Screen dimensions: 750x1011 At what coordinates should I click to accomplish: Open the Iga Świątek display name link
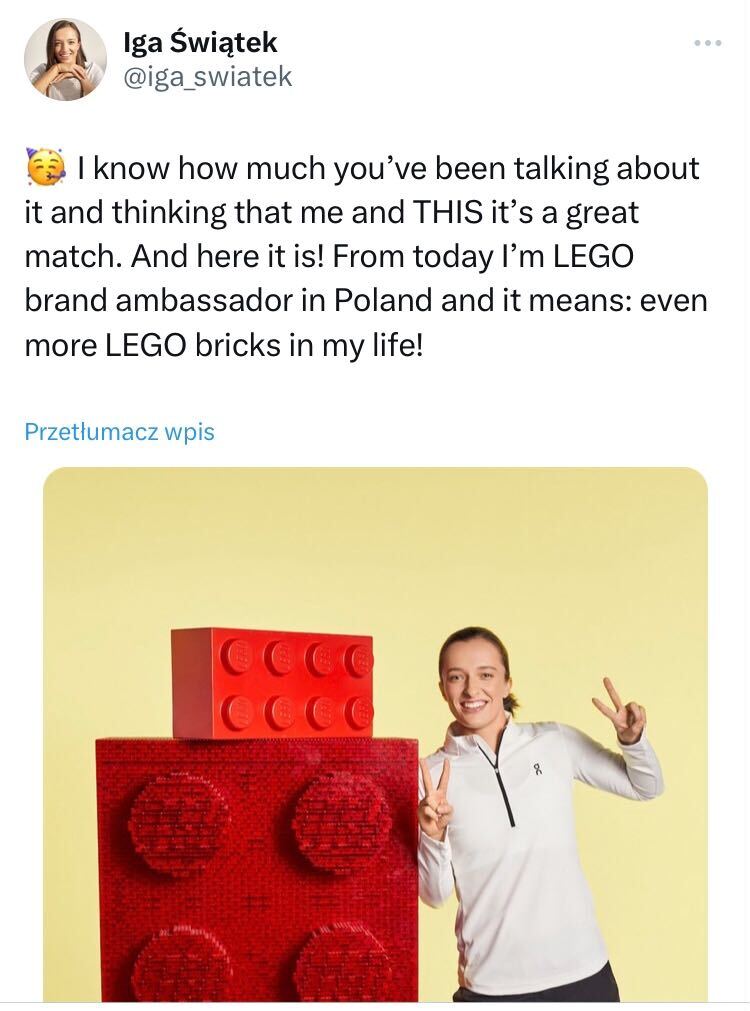pyautogui.click(x=199, y=42)
